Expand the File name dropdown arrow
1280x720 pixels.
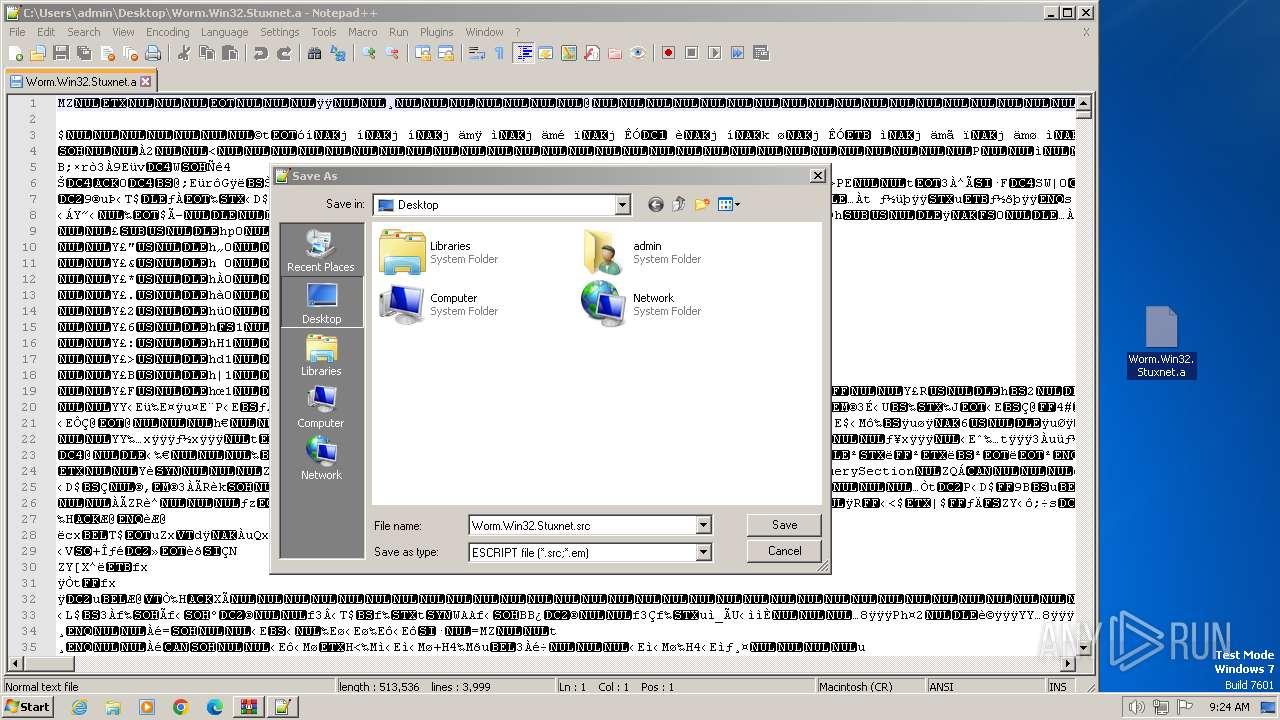click(x=703, y=525)
